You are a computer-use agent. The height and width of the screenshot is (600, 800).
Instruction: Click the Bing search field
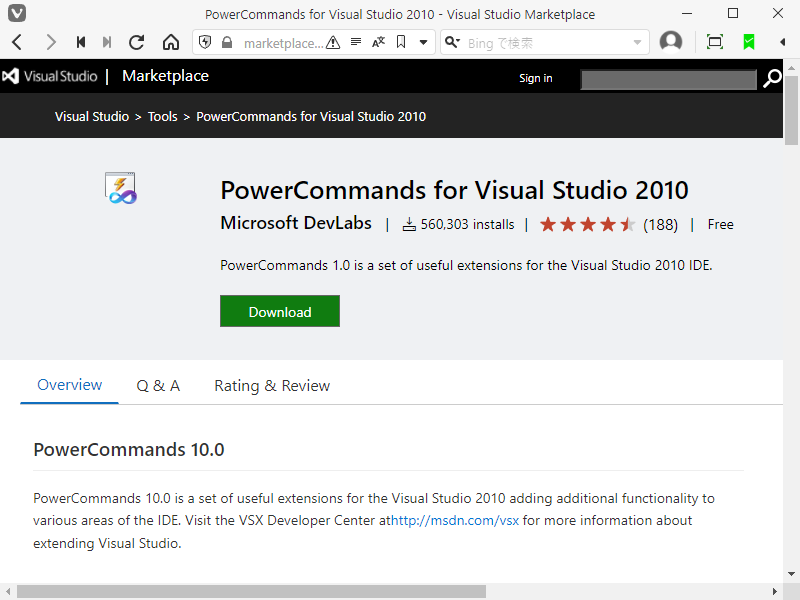(x=546, y=43)
